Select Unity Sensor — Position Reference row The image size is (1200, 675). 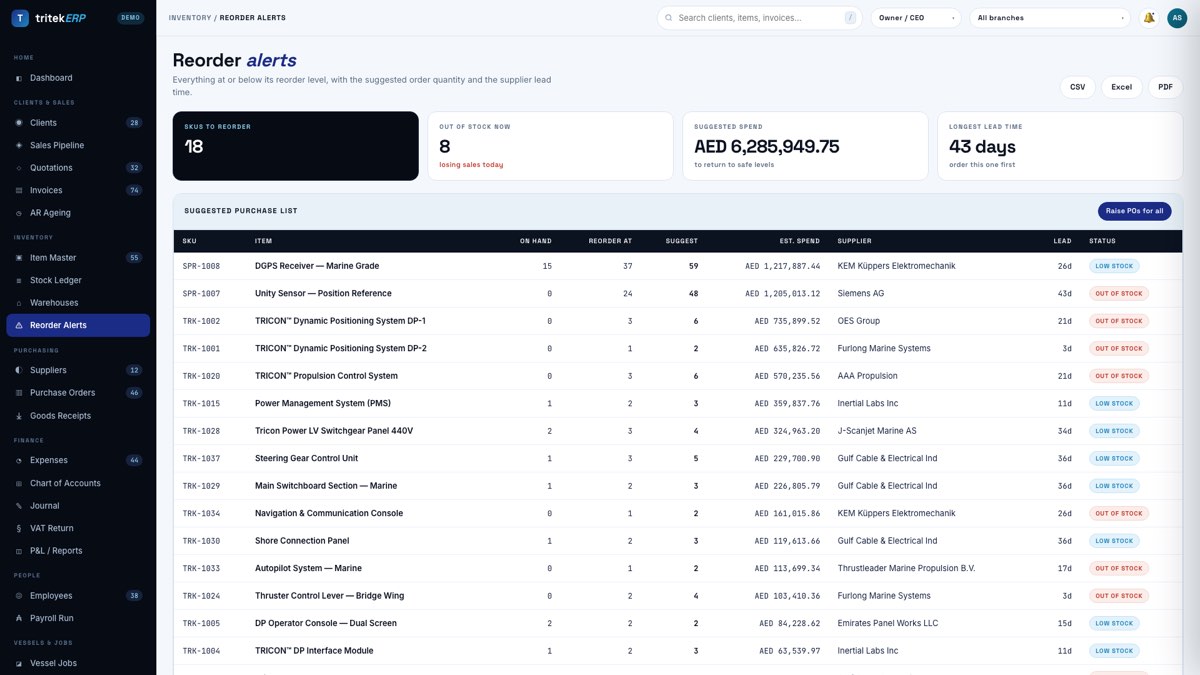coord(678,294)
